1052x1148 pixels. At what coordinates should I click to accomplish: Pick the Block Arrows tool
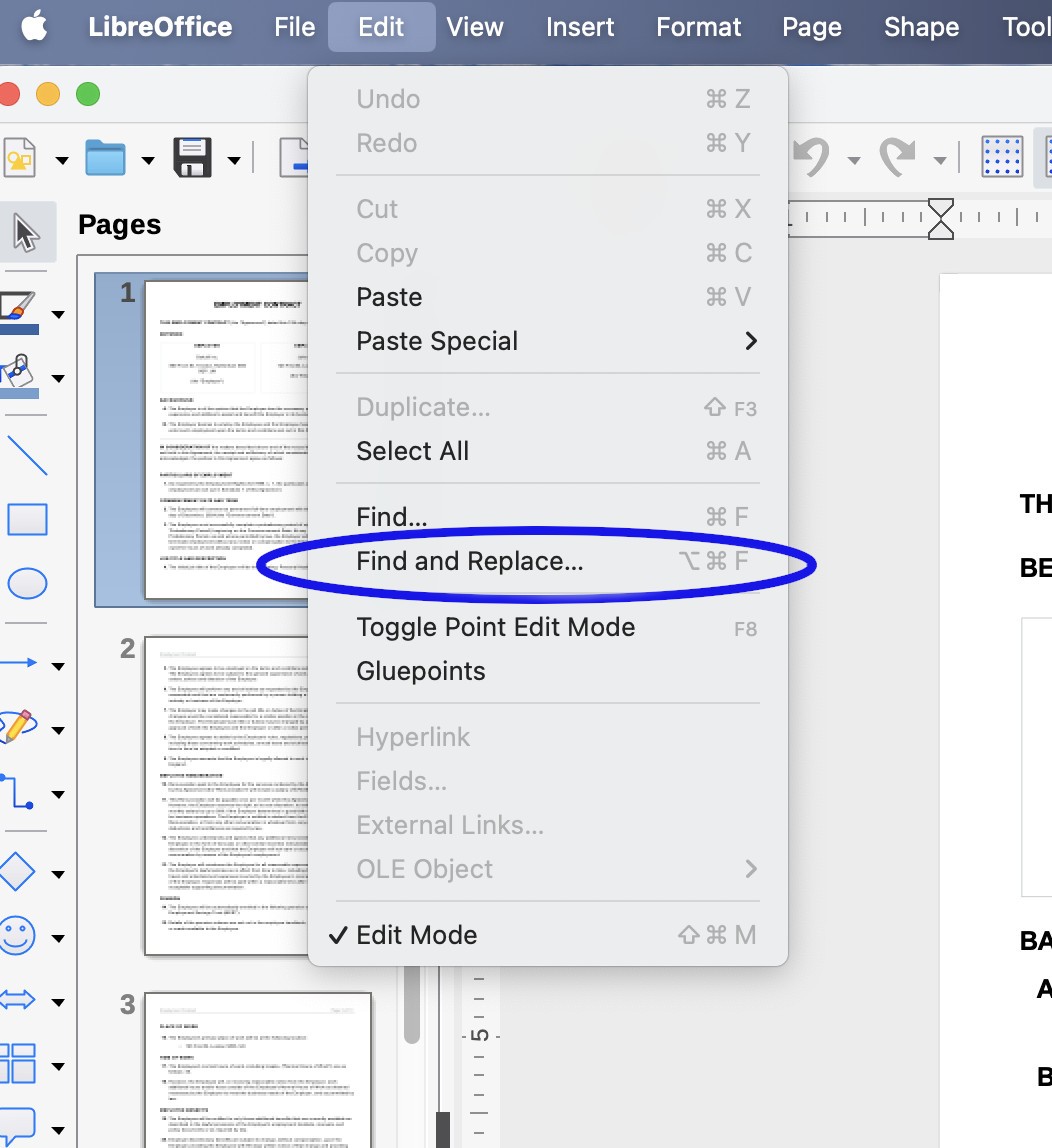(x=18, y=999)
